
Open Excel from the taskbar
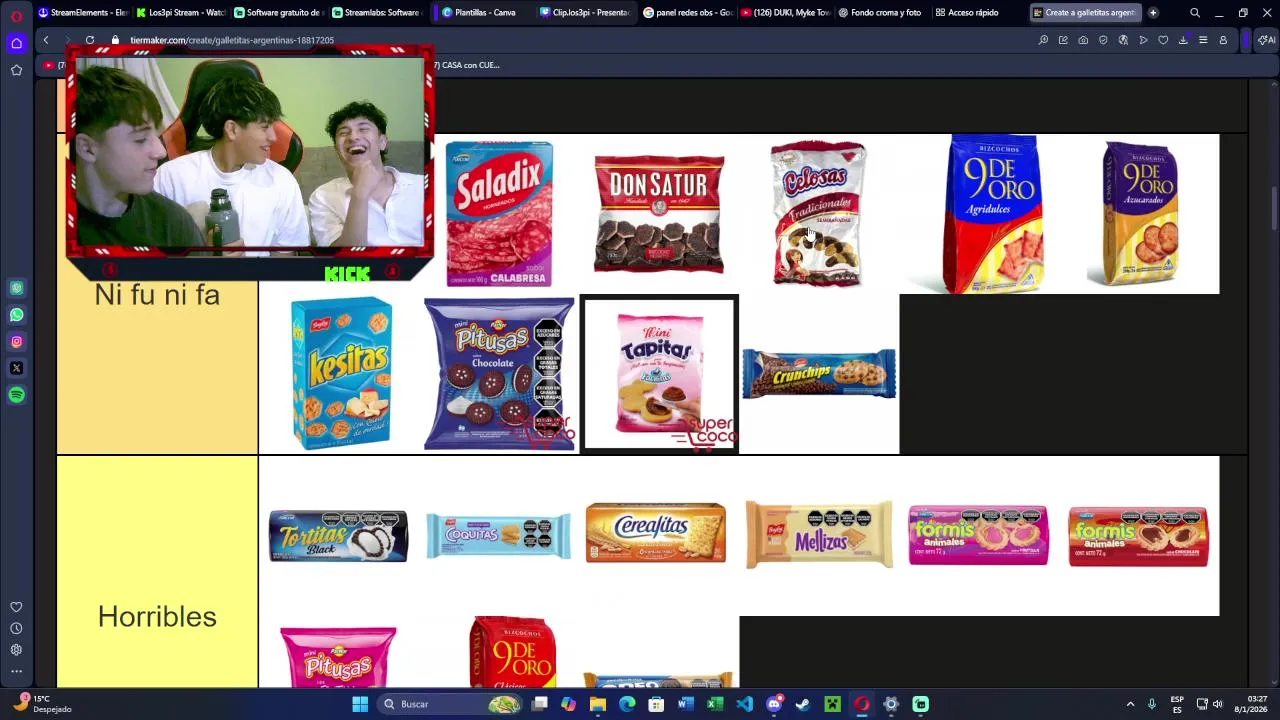click(x=715, y=704)
